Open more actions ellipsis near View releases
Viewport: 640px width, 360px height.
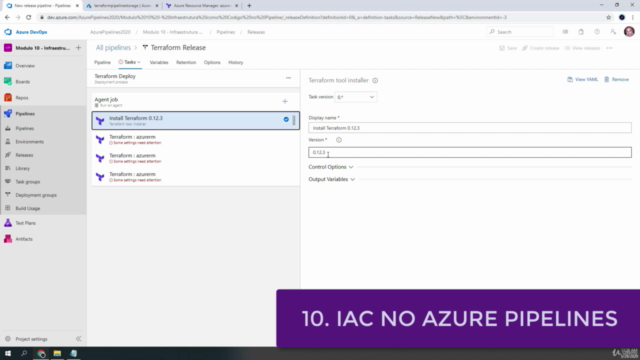(x=609, y=48)
